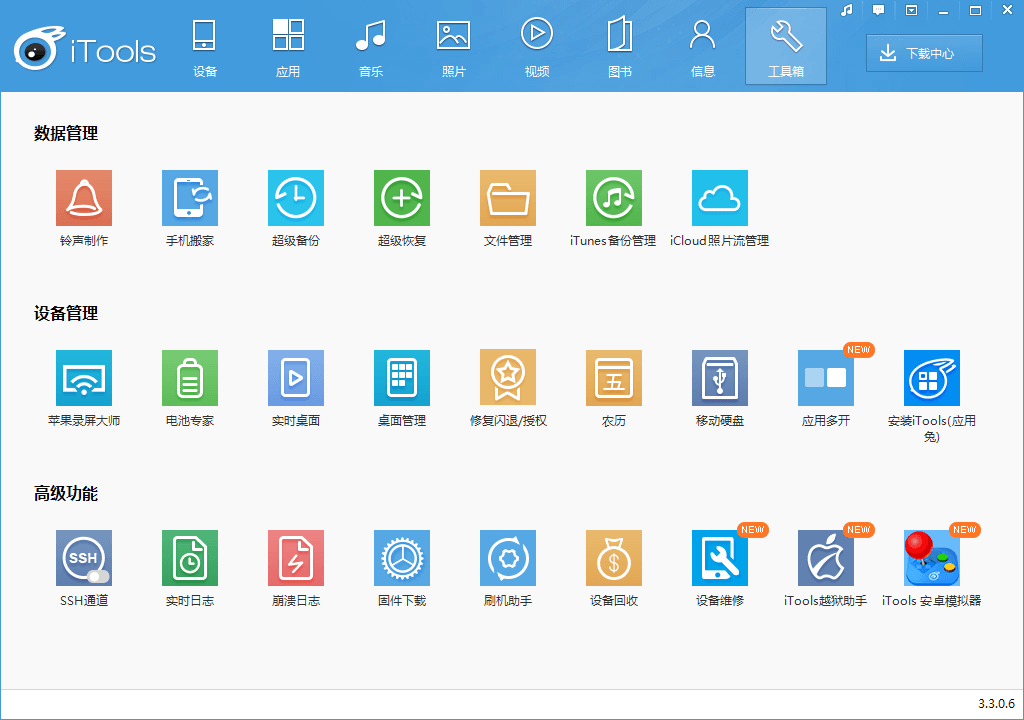
Task: Open 设备回收 device recycling
Action: coord(614,558)
